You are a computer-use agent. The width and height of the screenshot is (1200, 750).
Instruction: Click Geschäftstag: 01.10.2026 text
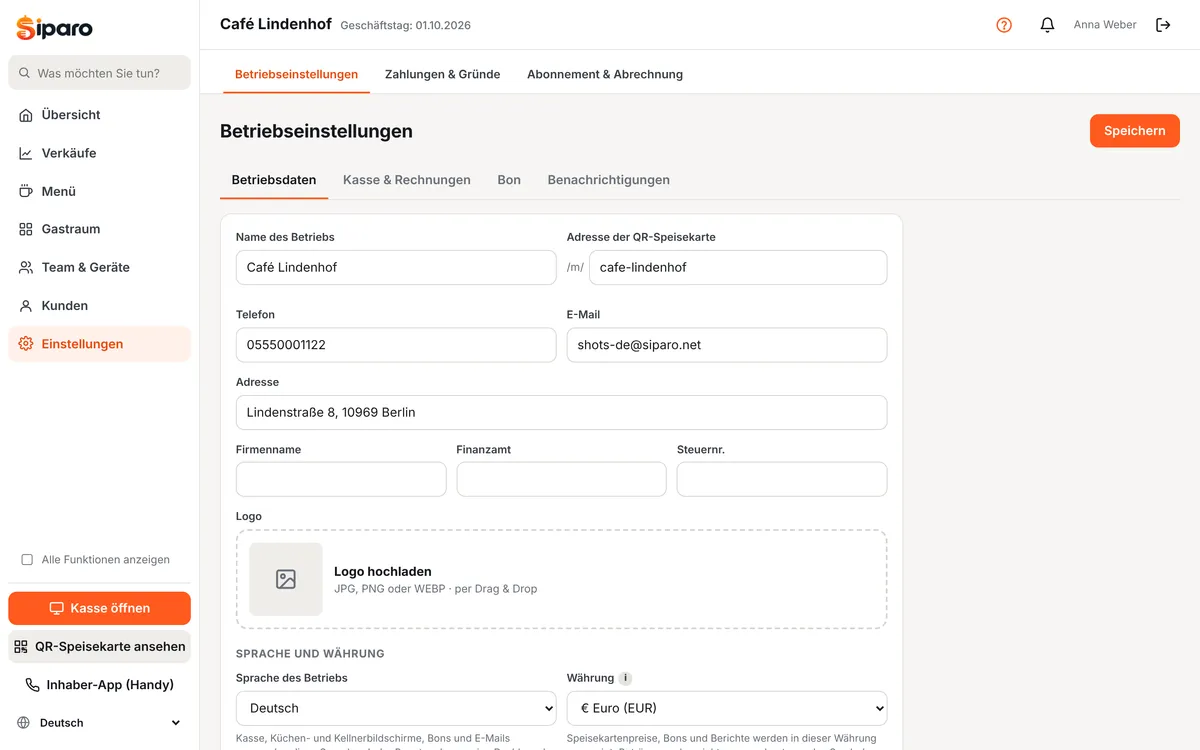click(405, 25)
